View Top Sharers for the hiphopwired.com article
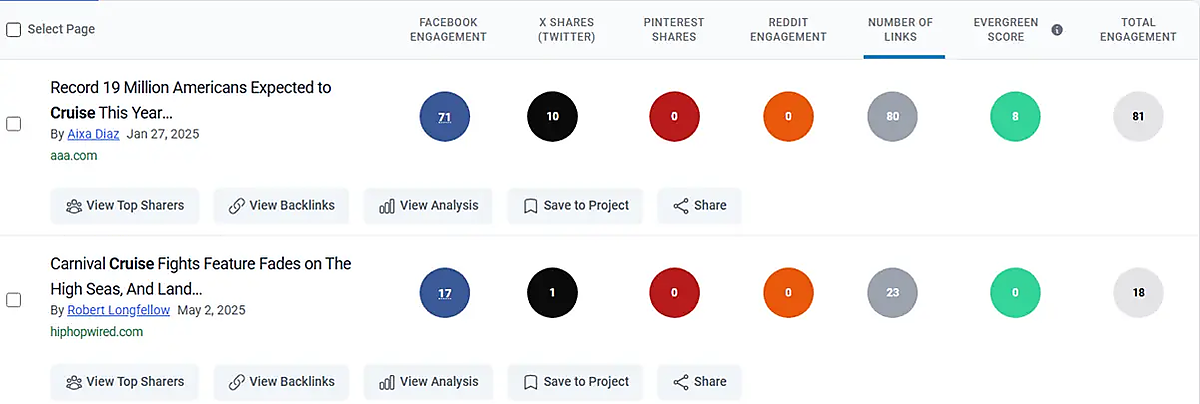This screenshot has width=1200, height=404. coord(125,382)
